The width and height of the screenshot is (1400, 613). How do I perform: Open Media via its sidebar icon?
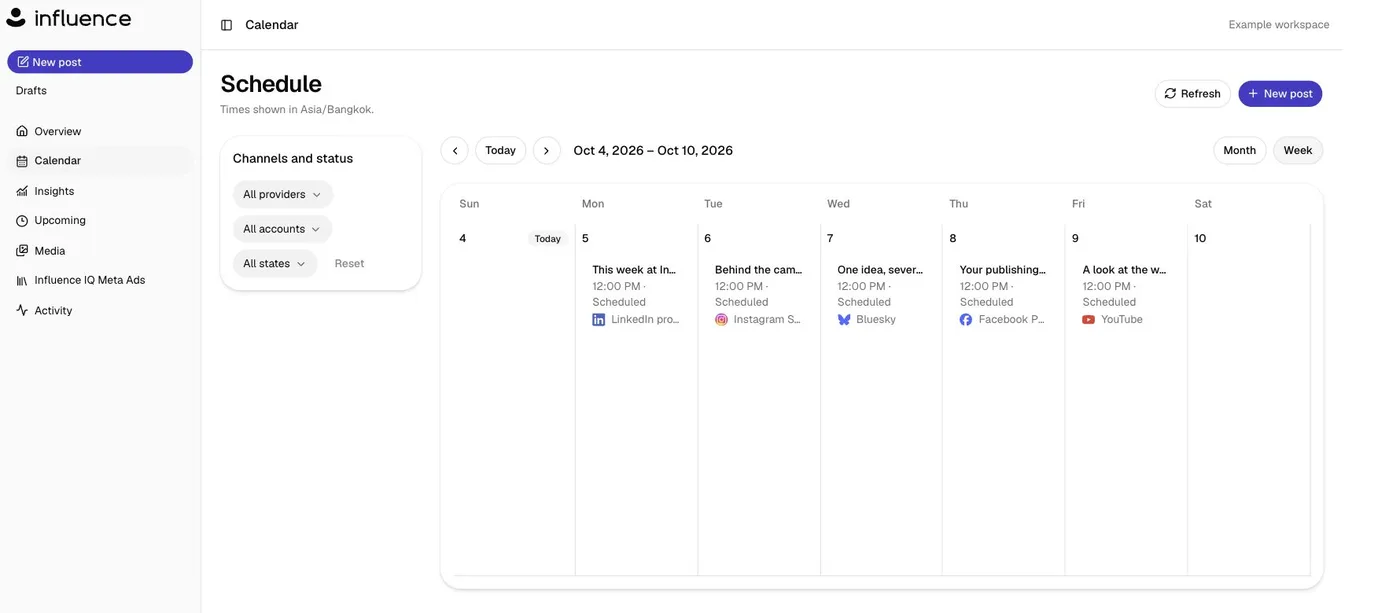coord(22,251)
